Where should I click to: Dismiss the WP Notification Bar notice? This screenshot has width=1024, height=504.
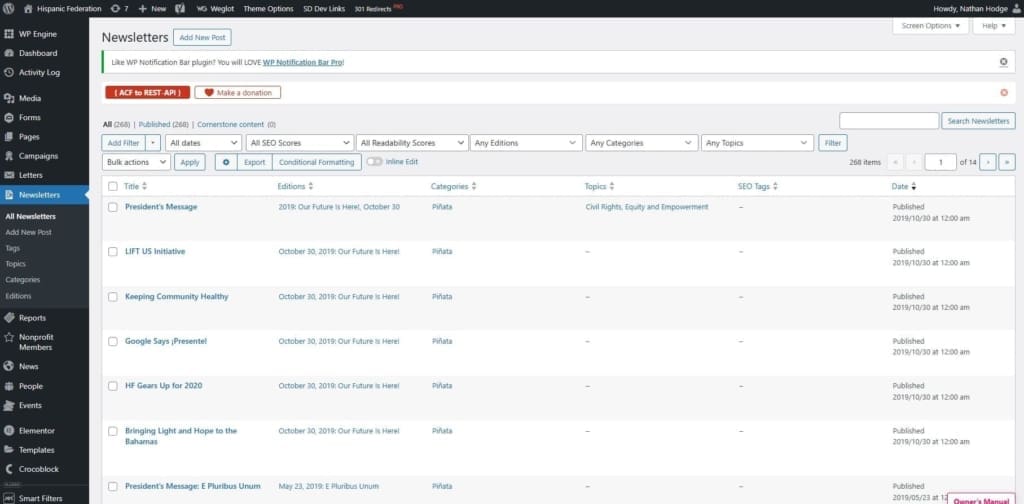point(1003,62)
